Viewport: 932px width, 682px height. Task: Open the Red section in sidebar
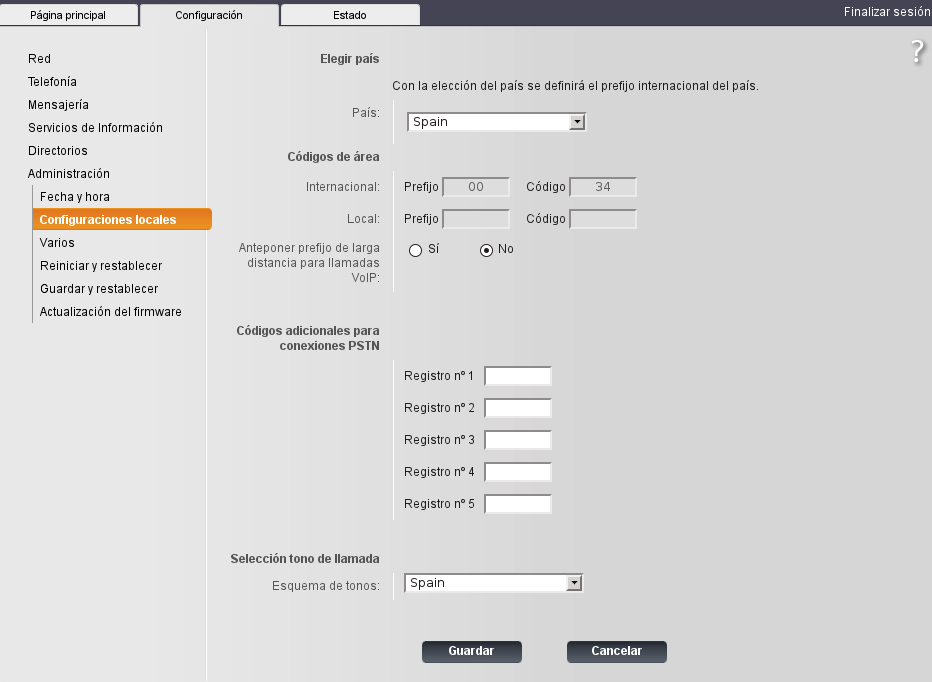coord(39,59)
